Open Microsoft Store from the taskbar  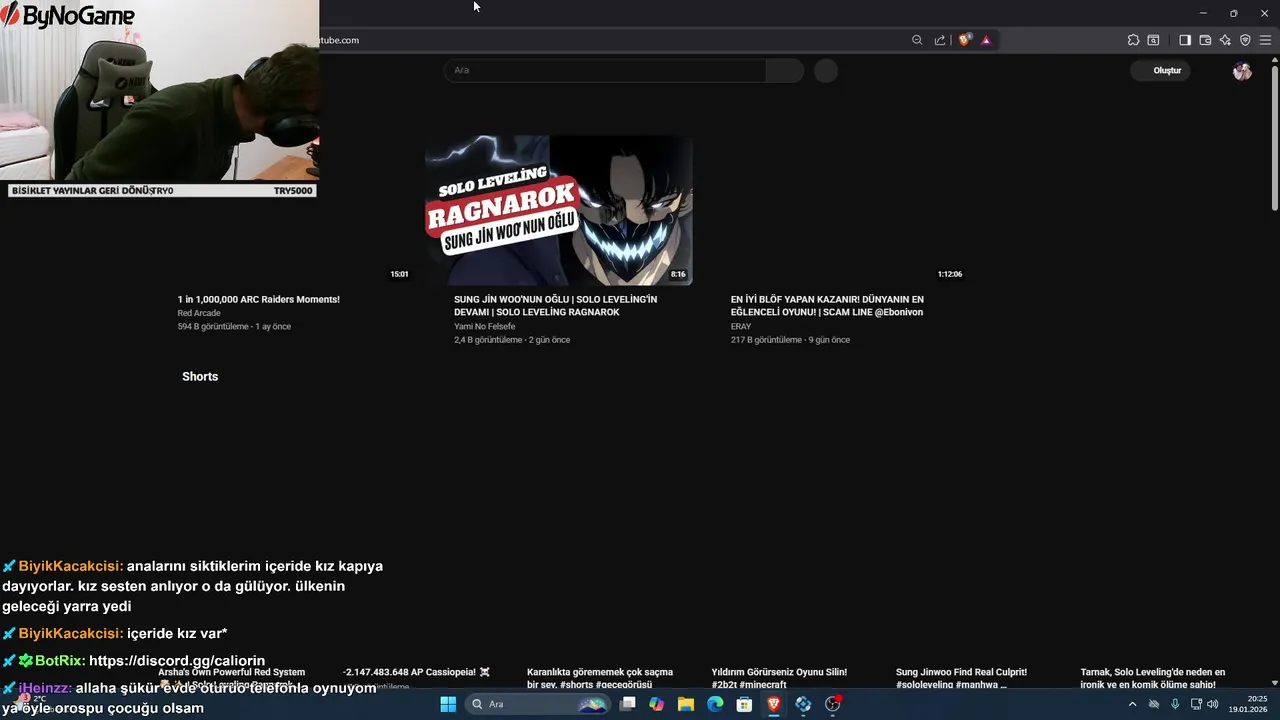point(744,704)
